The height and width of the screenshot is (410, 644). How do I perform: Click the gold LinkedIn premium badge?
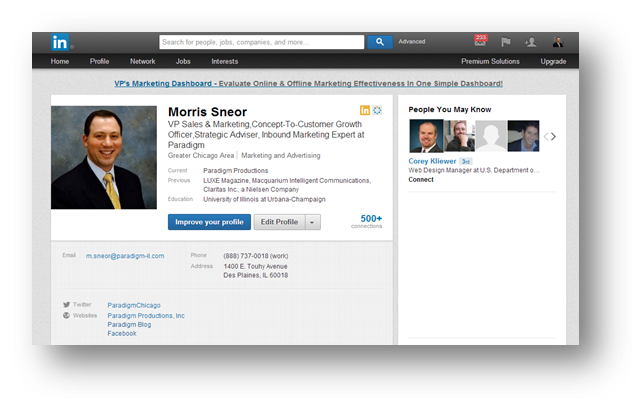click(x=365, y=110)
